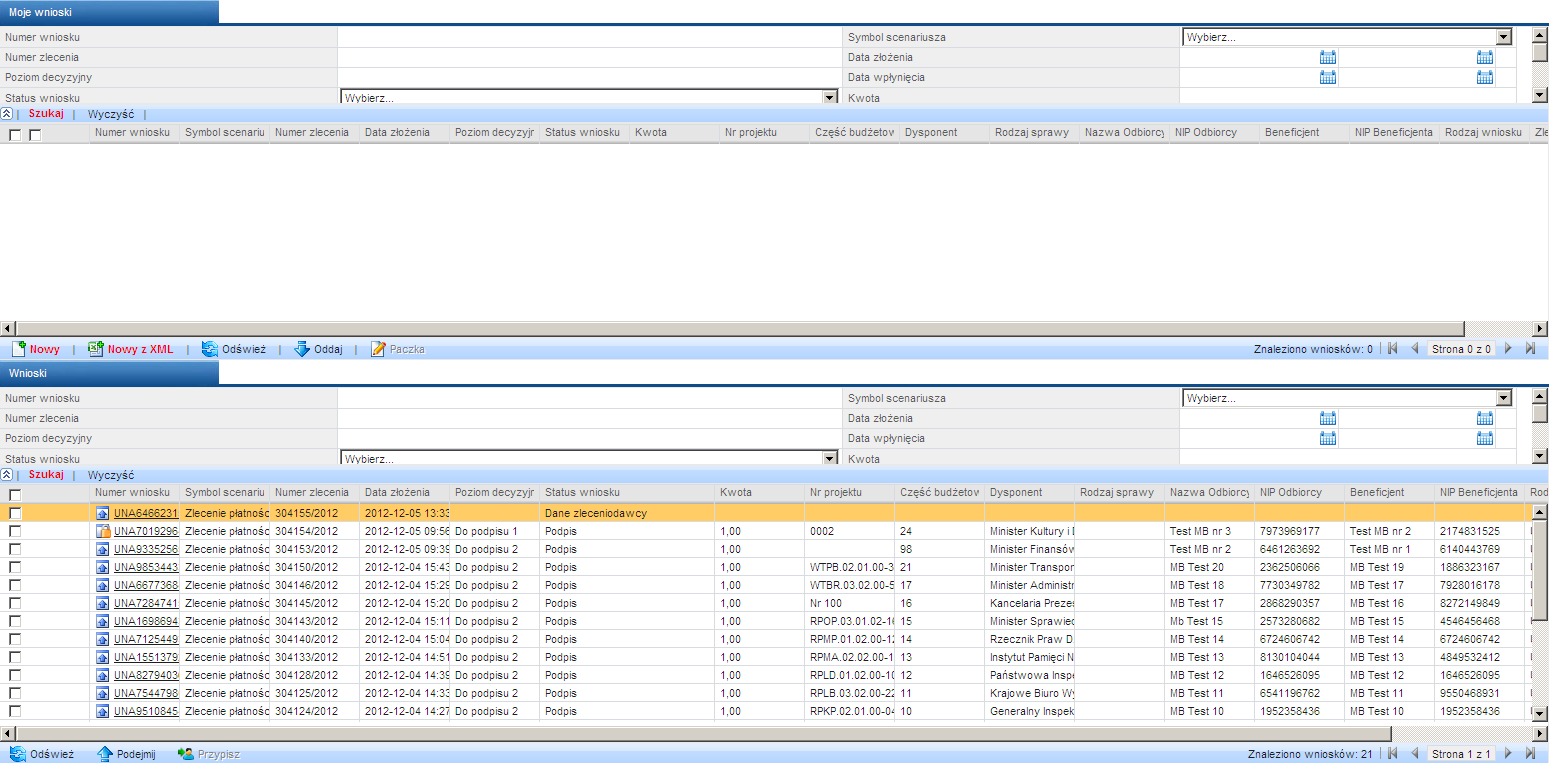Go to the previous page in Wnioski panel
This screenshot has width=1550, height=763.
1415,754
